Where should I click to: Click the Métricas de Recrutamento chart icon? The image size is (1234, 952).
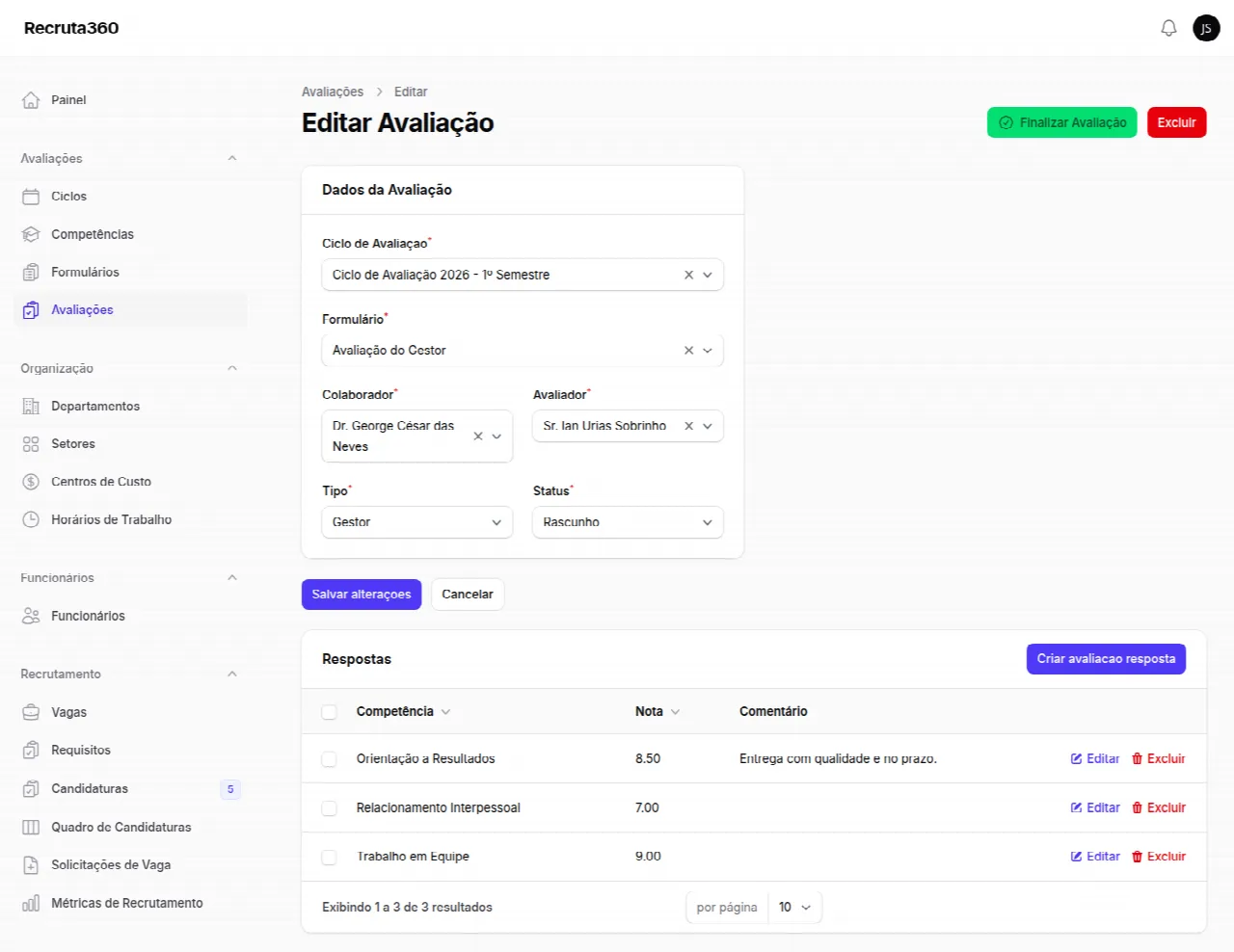[x=31, y=903]
